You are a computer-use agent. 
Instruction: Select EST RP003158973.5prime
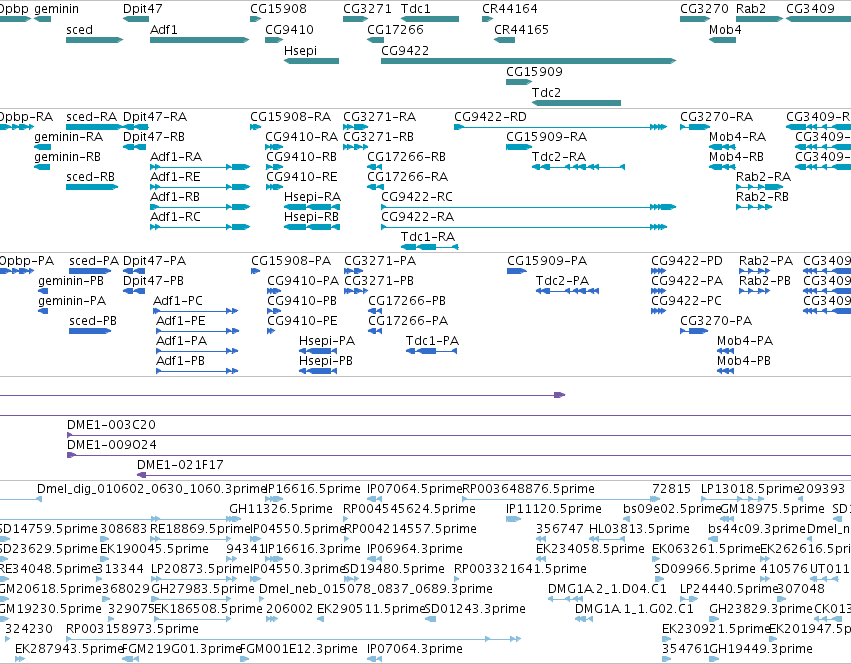point(293,639)
